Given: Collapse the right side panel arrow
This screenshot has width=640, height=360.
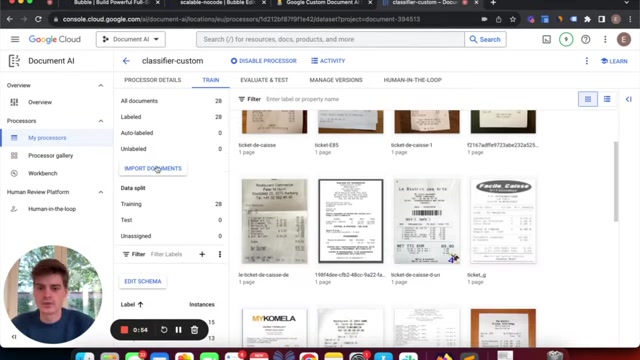Looking at the screenshot, I should (x=629, y=99).
